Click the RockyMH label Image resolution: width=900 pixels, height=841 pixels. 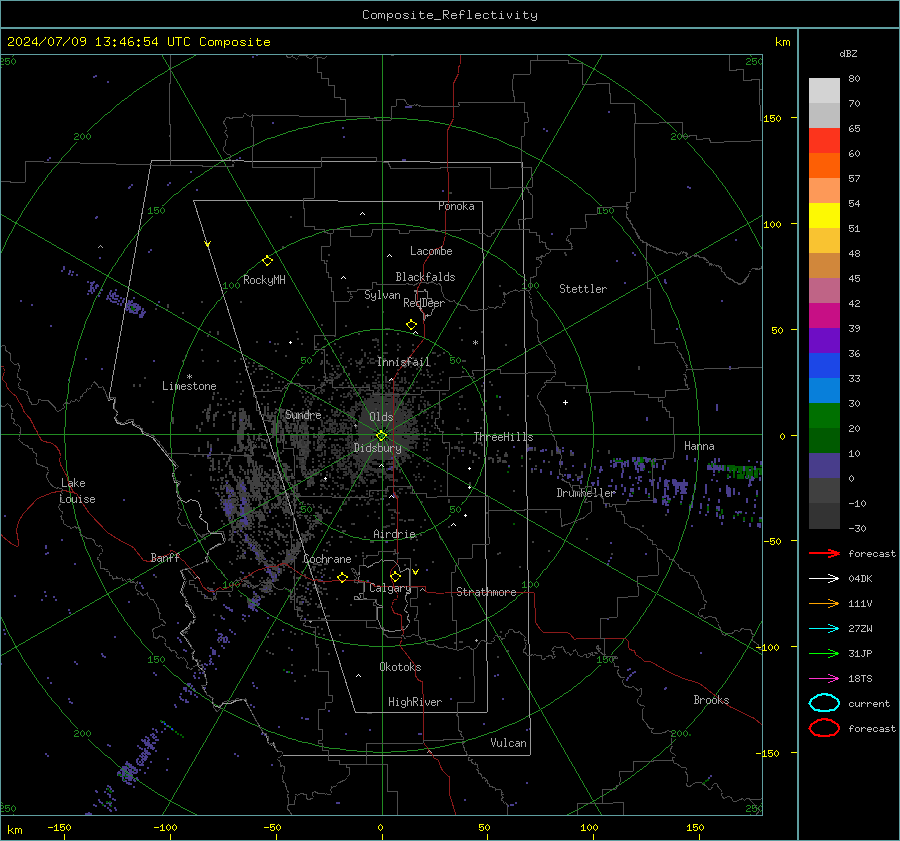click(264, 280)
